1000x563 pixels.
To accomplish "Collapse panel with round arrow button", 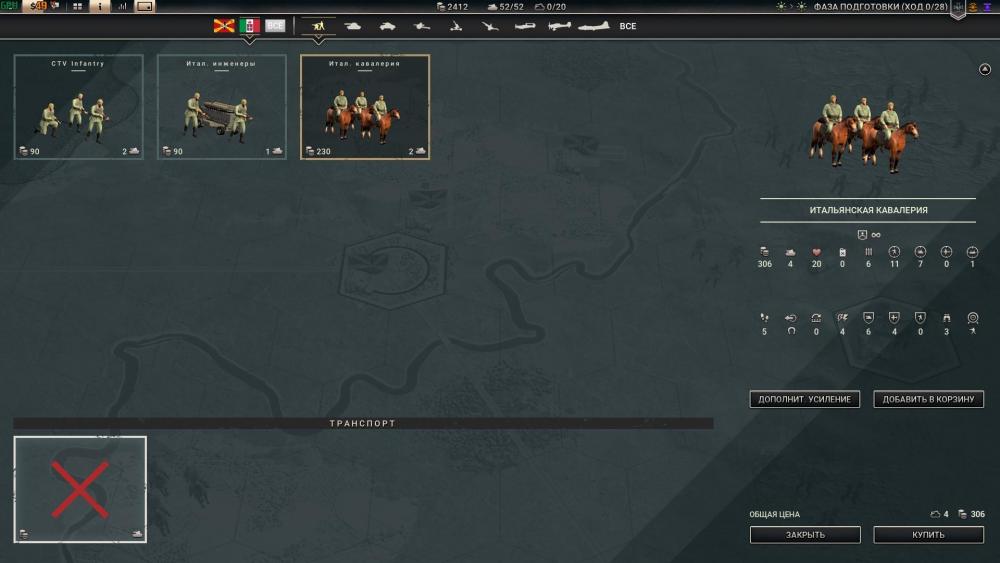I will coord(984,69).
